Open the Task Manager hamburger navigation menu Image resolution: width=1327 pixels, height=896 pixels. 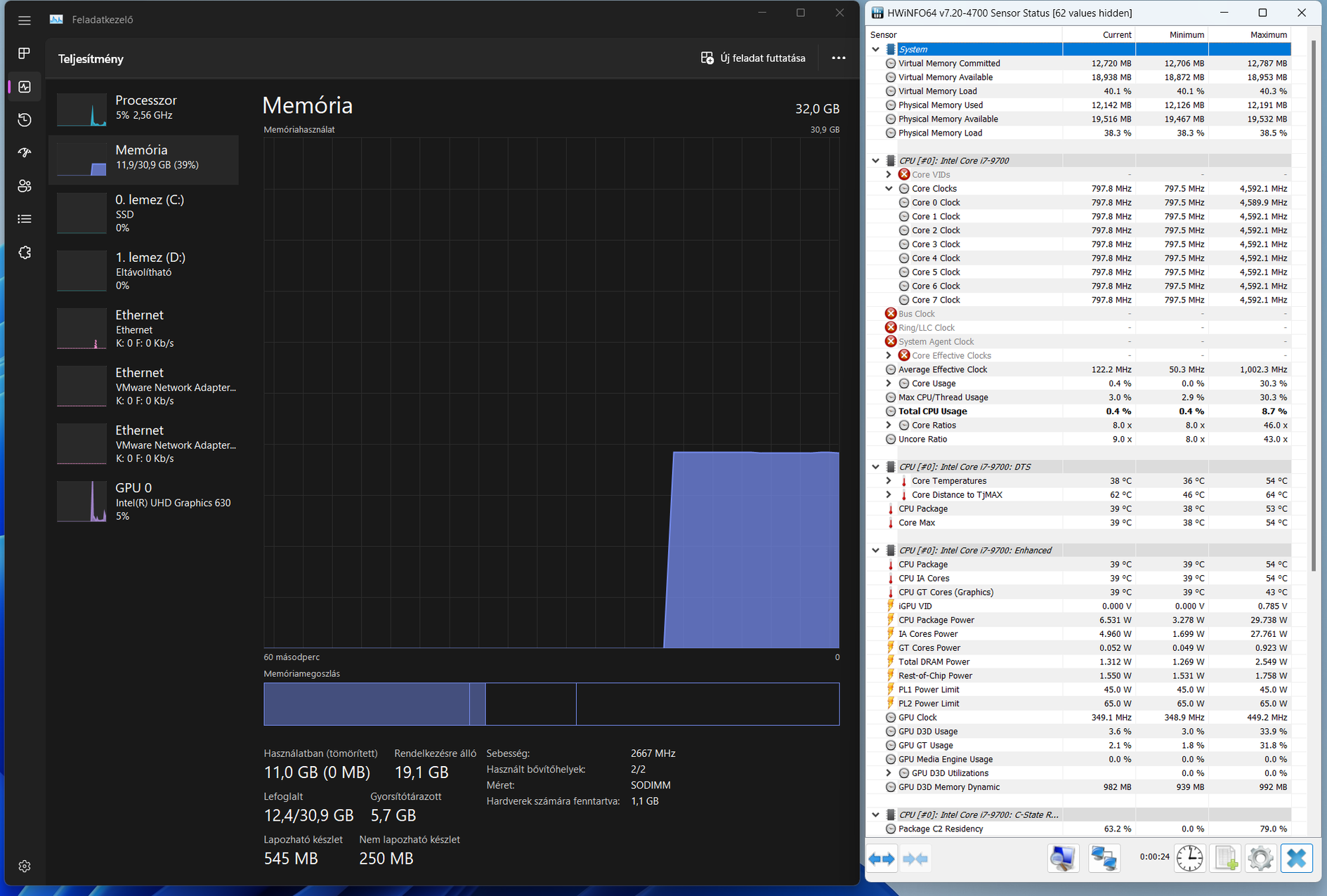click(x=25, y=20)
